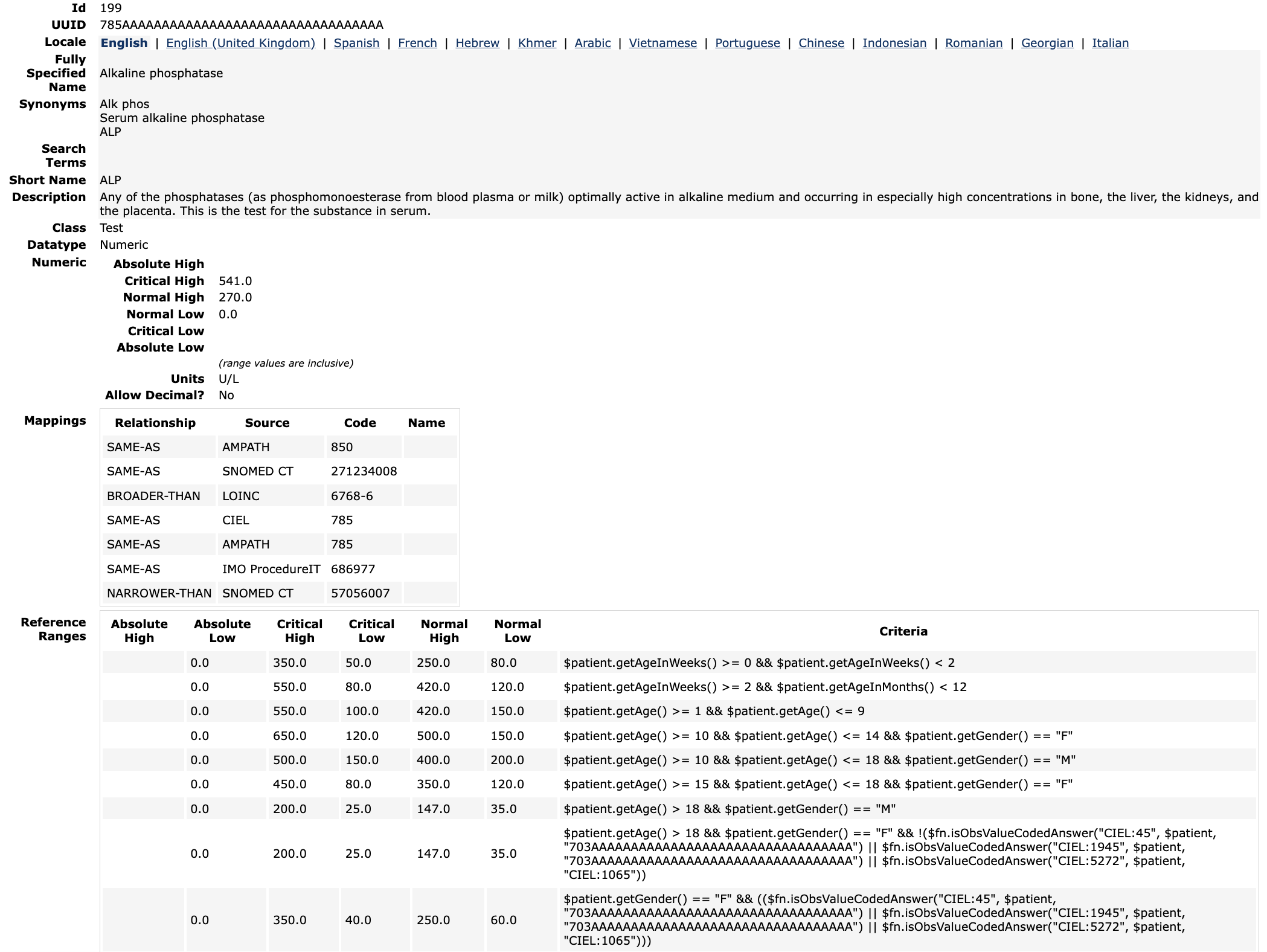The width and height of the screenshot is (1267, 952).
Task: Click the UUID value text
Action: 241,25
